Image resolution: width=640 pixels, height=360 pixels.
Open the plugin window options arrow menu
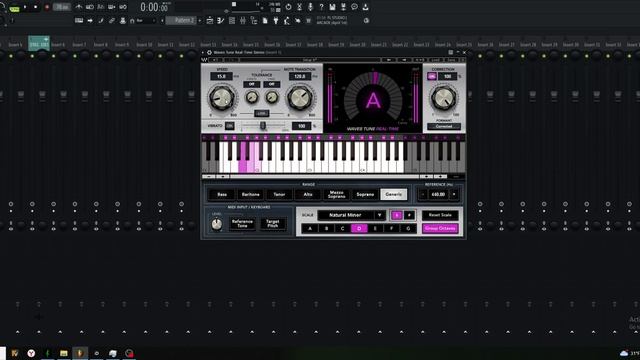[203, 52]
